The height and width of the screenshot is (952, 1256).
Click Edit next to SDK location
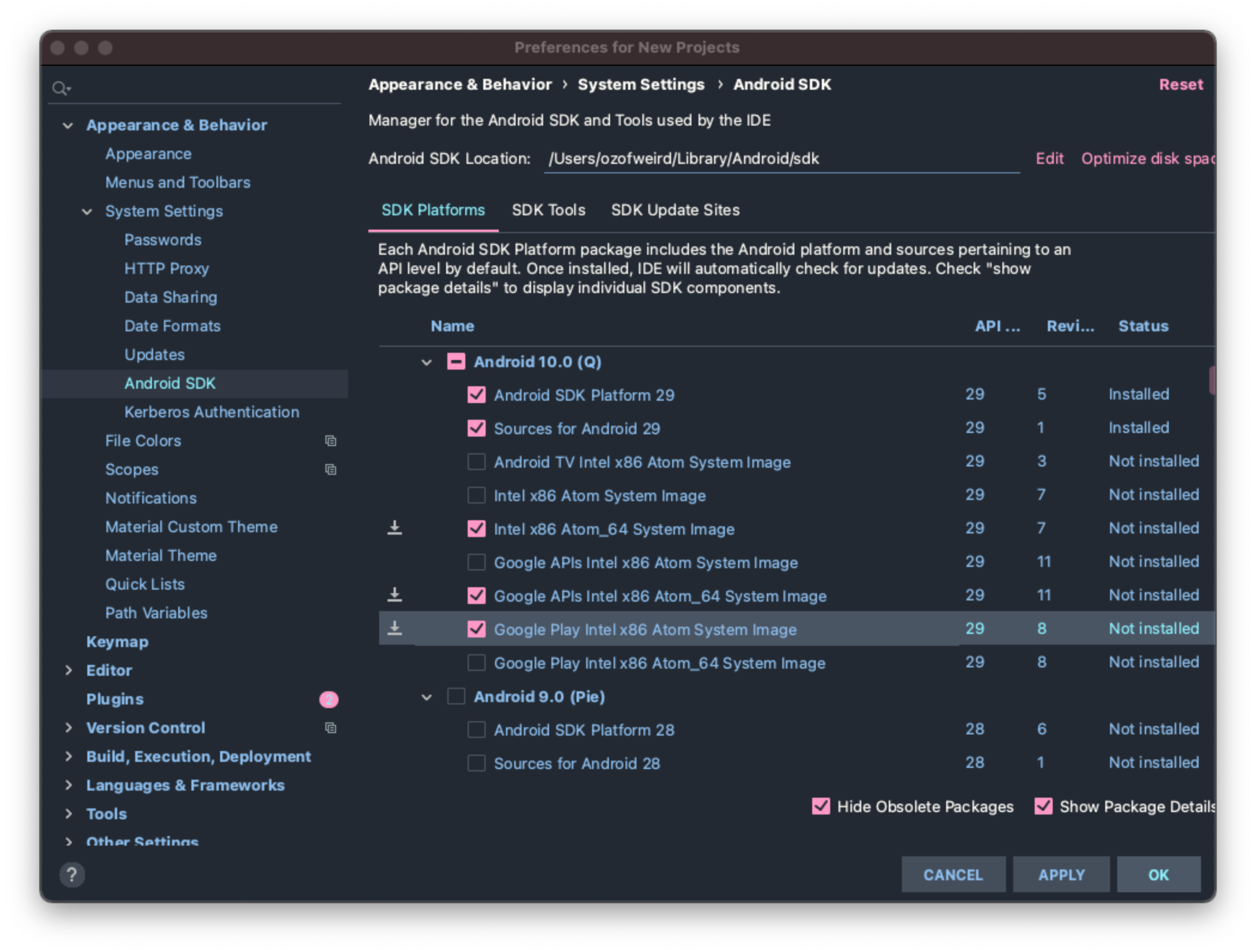(x=1050, y=158)
